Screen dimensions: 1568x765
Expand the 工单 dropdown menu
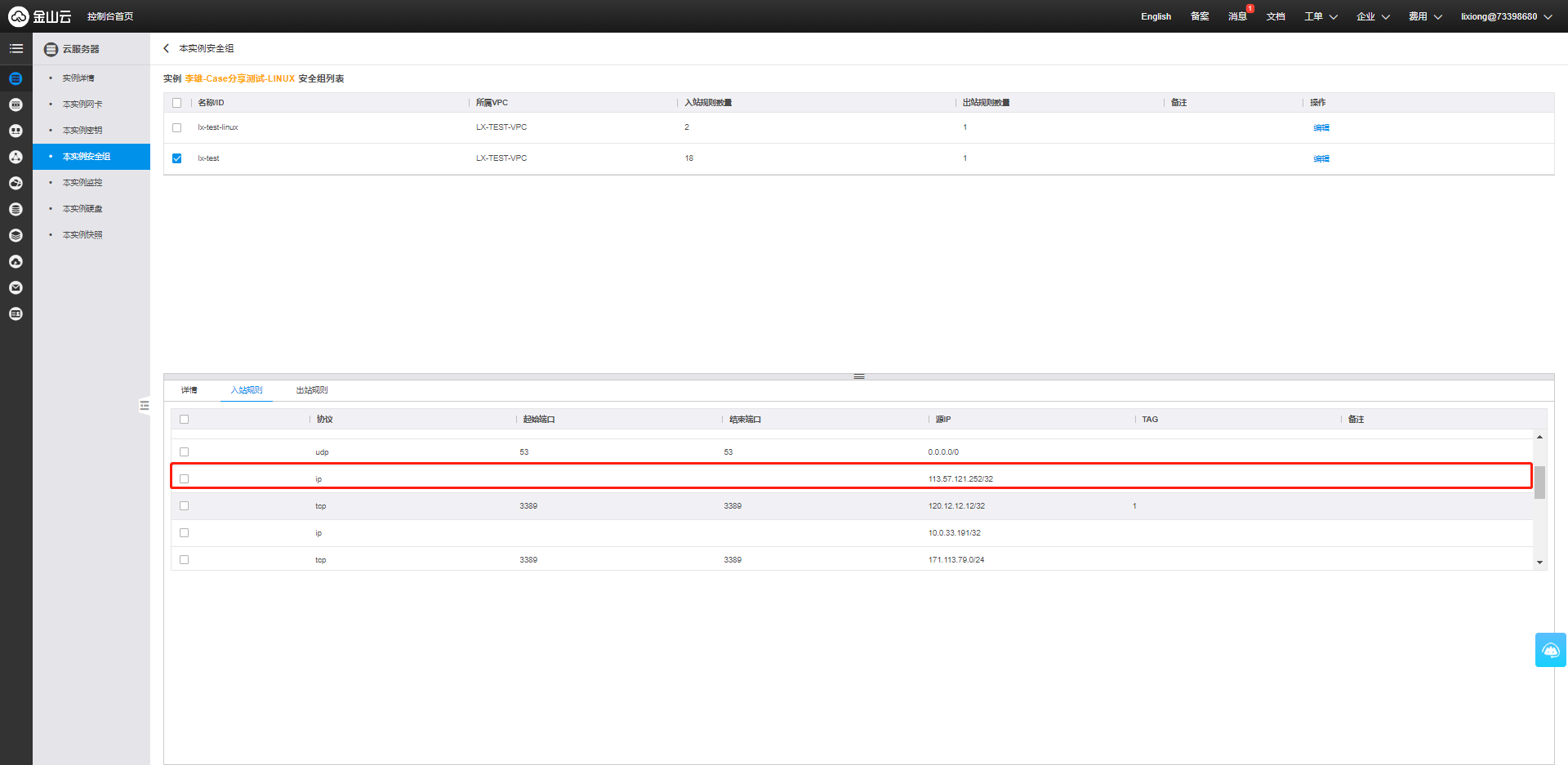click(1321, 16)
